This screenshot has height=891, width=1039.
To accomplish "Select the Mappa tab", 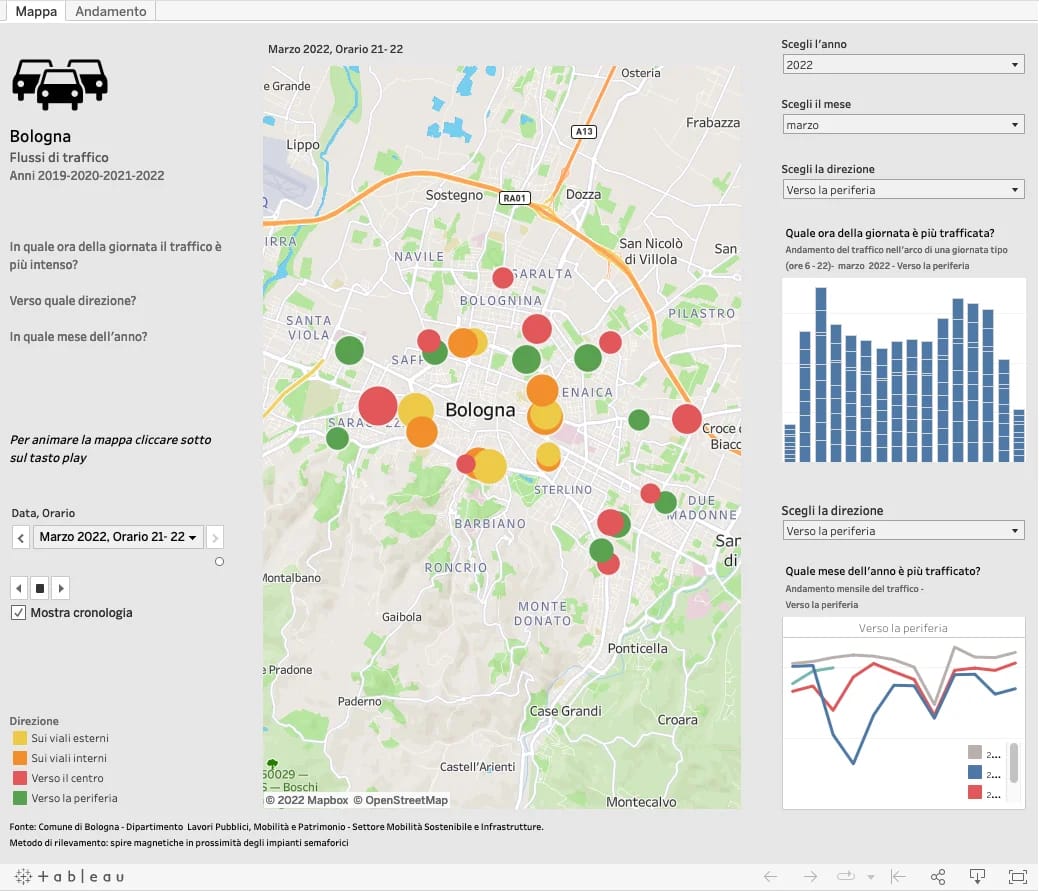I will tap(36, 11).
